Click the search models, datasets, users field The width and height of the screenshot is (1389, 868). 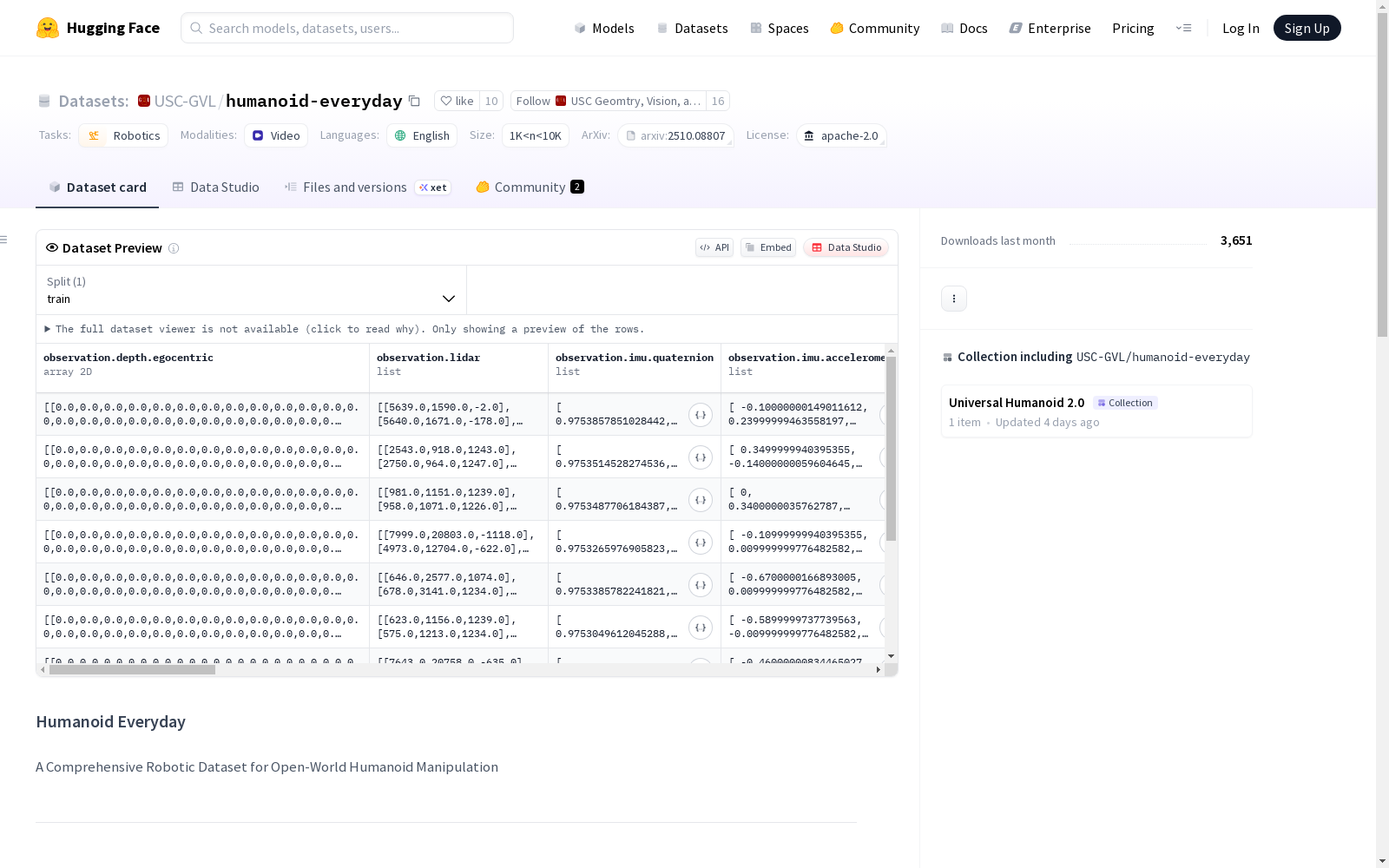point(347,28)
